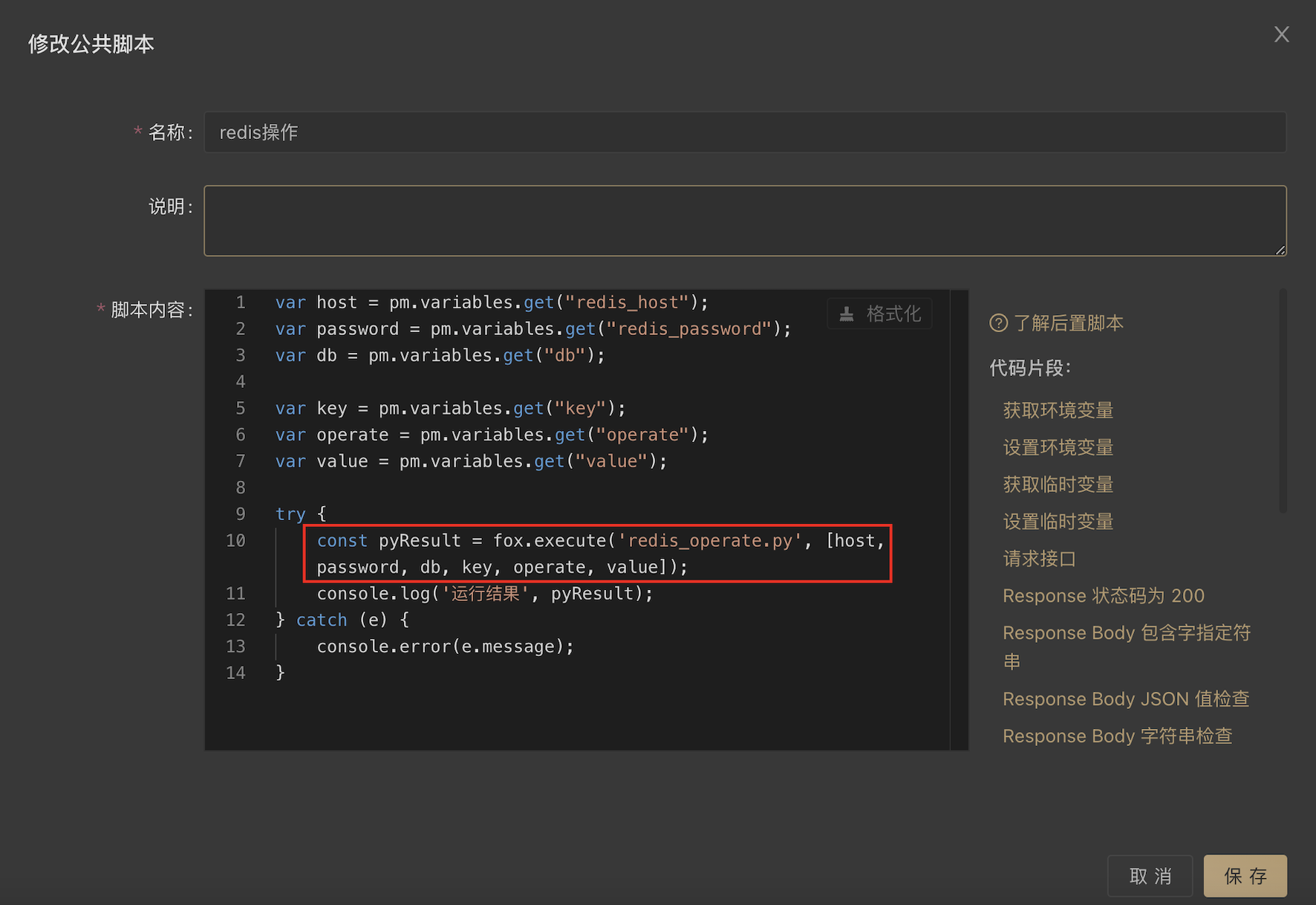Insert 设置环境变量 code snippet

[x=1058, y=447]
